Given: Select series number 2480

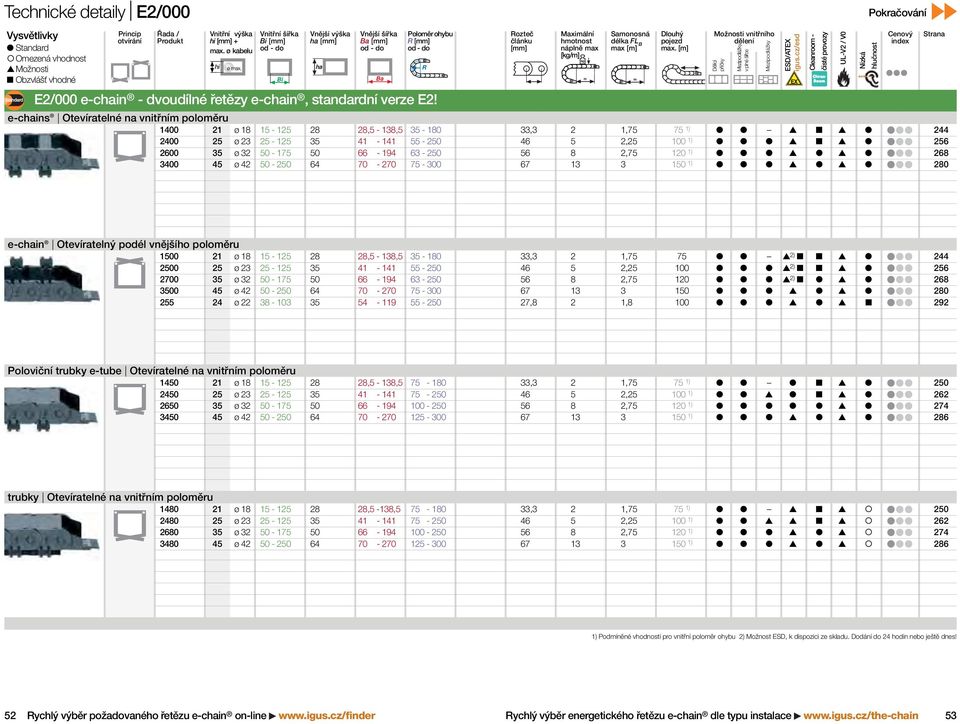Looking at the screenshot, I should pos(169,521).
